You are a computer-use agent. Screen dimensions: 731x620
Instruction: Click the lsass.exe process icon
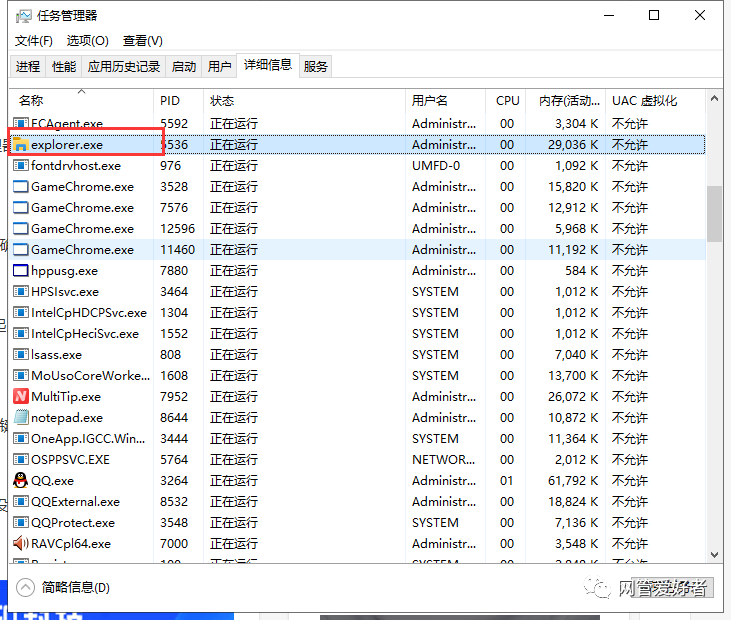20,354
